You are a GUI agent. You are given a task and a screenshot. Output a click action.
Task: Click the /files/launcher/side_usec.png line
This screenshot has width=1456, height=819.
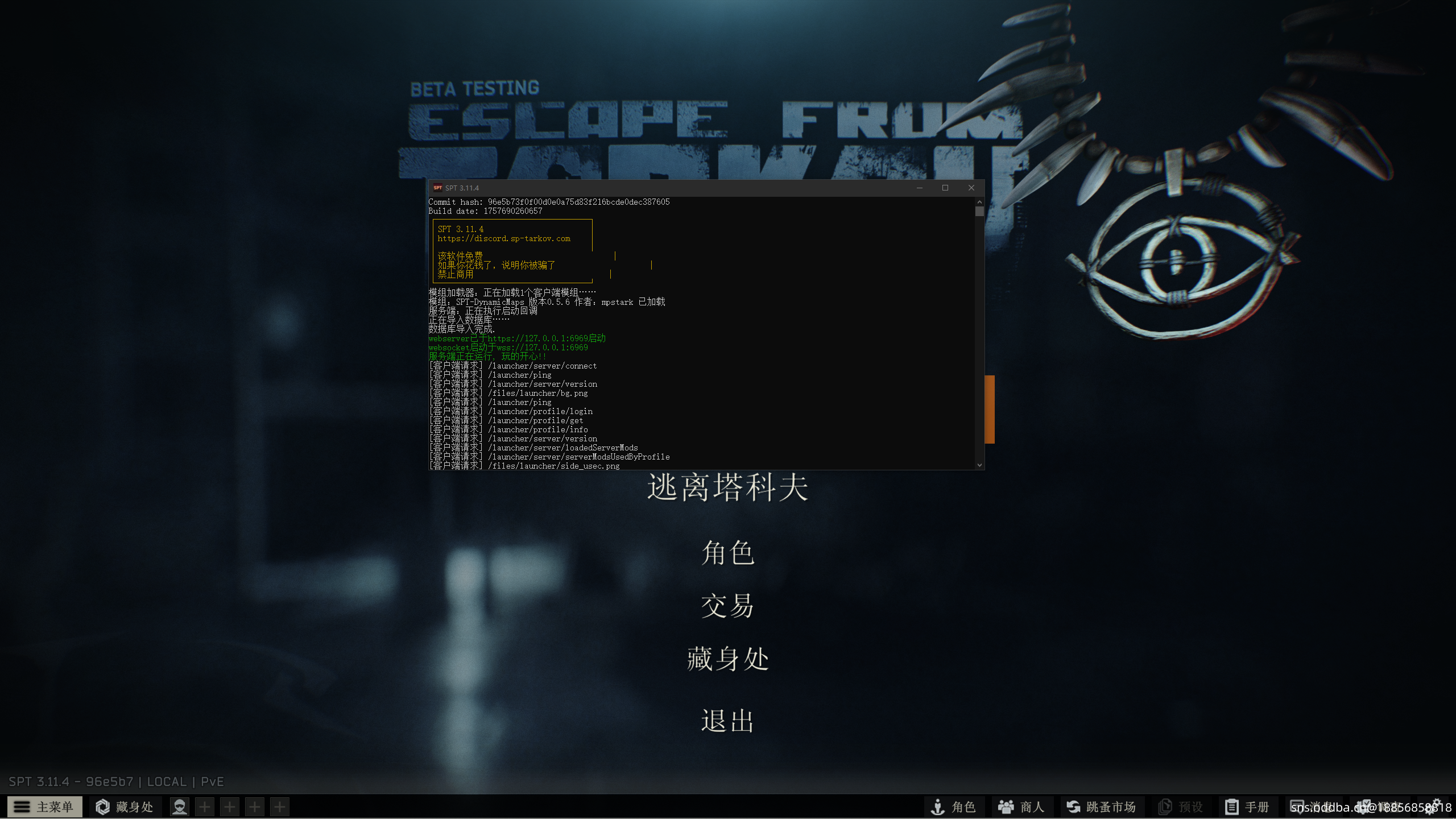click(x=524, y=465)
